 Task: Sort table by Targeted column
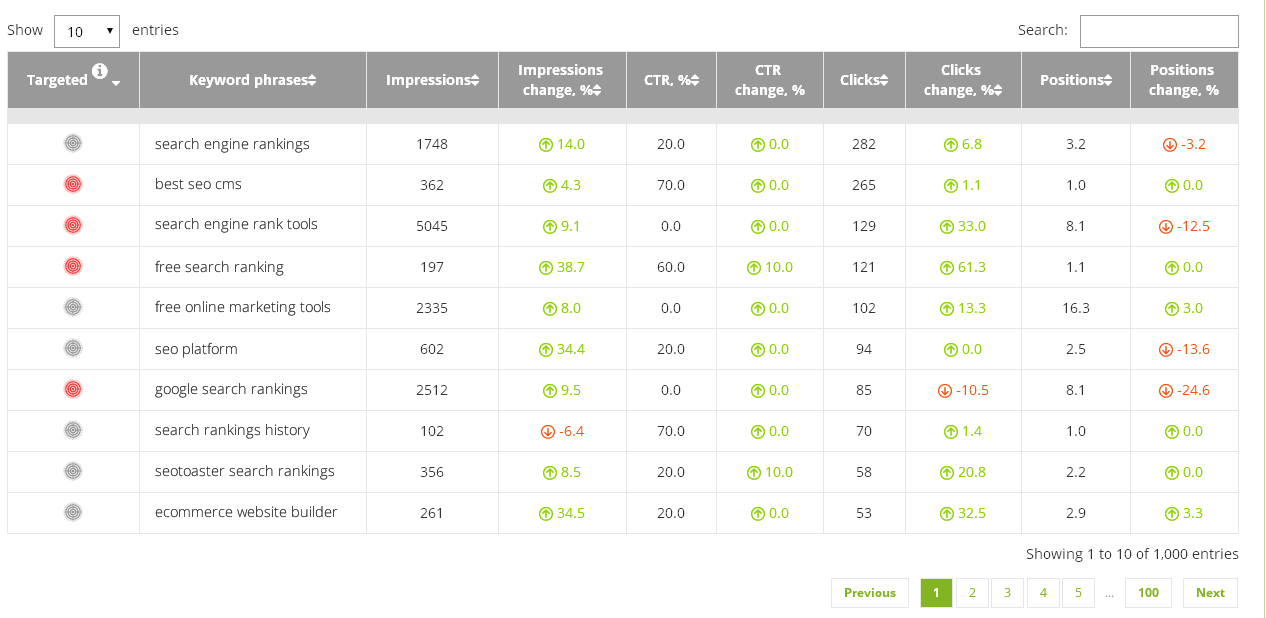(x=74, y=80)
